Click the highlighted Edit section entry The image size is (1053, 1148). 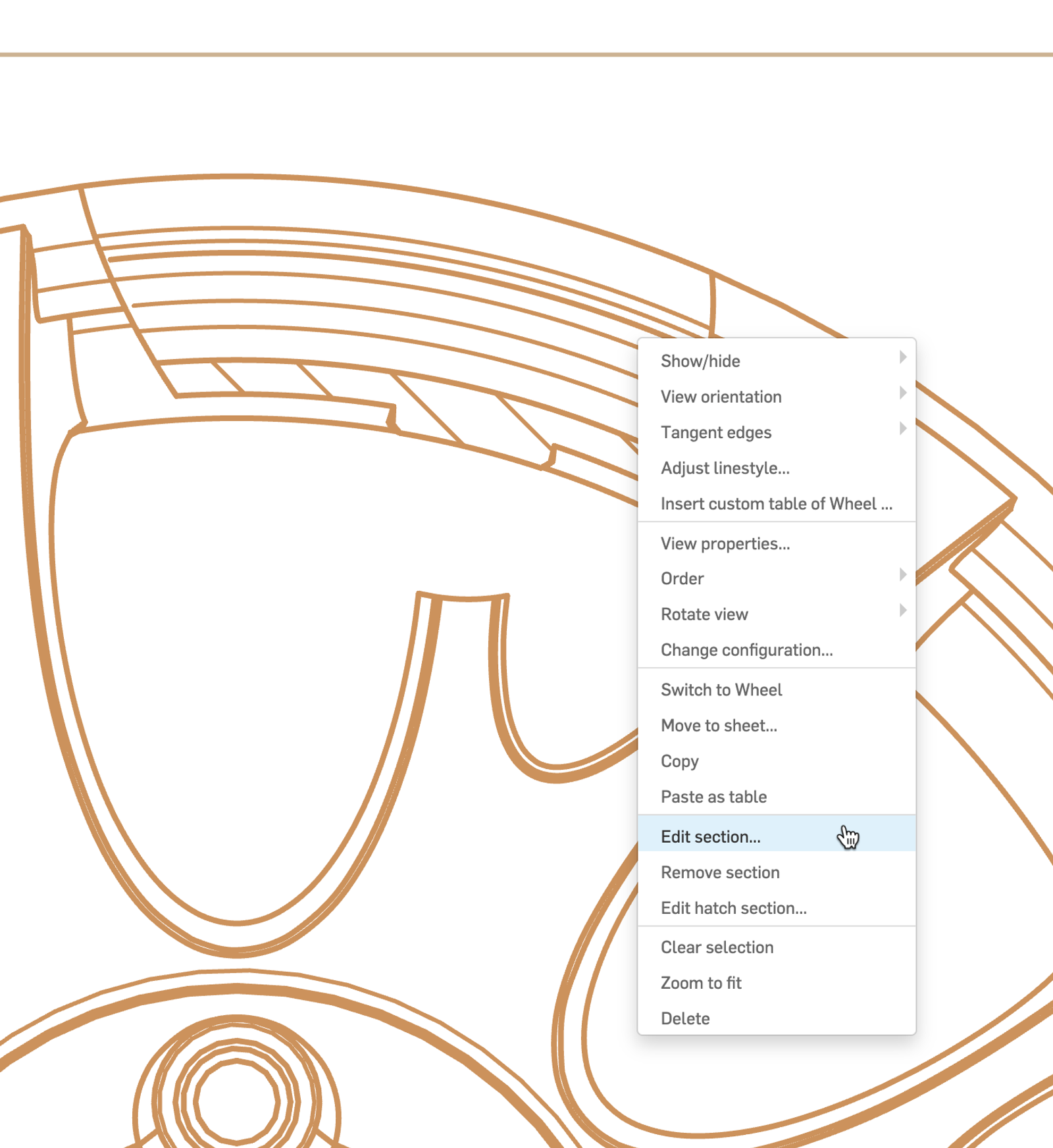(710, 836)
